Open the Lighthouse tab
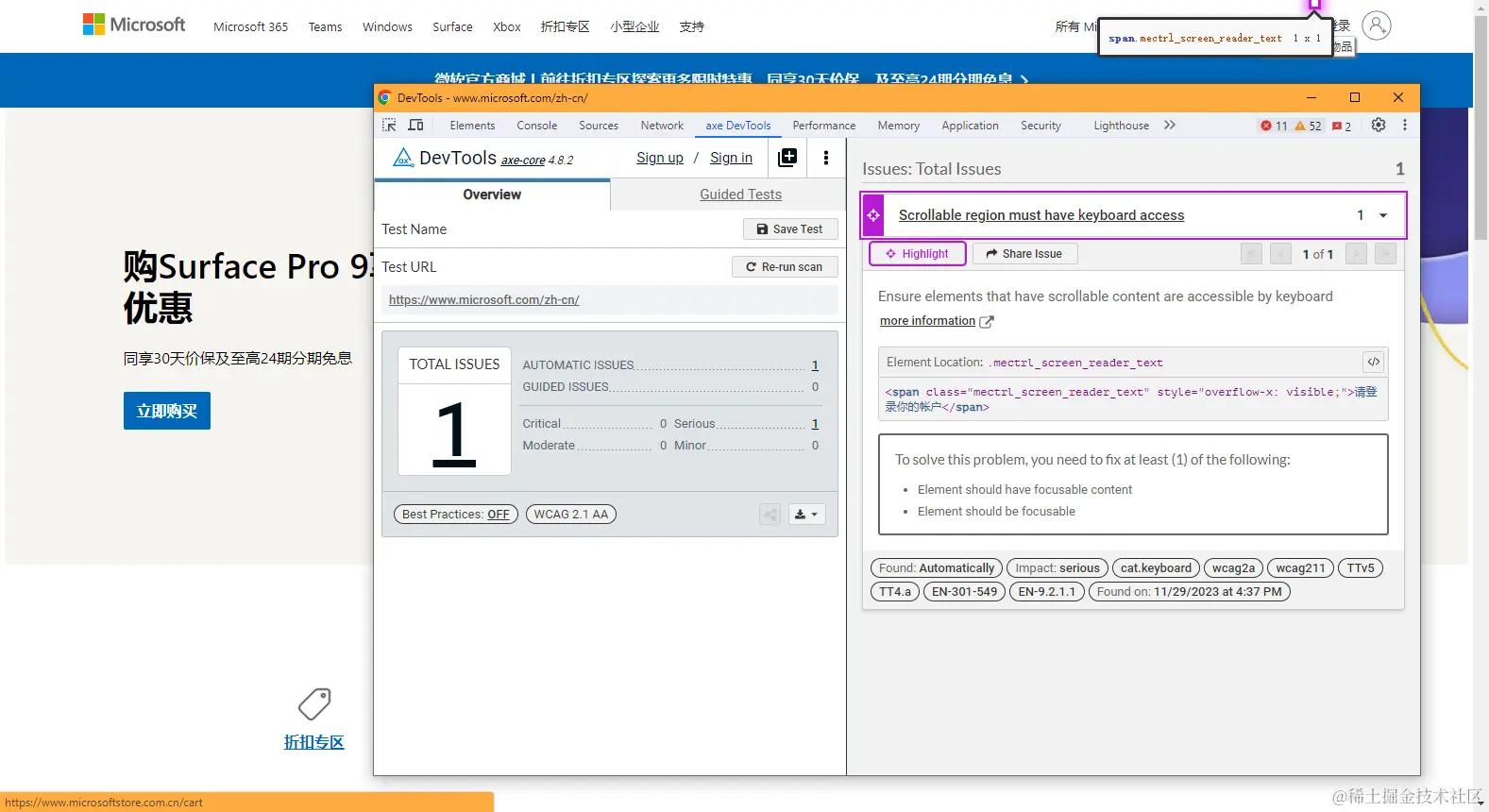 tap(1122, 126)
